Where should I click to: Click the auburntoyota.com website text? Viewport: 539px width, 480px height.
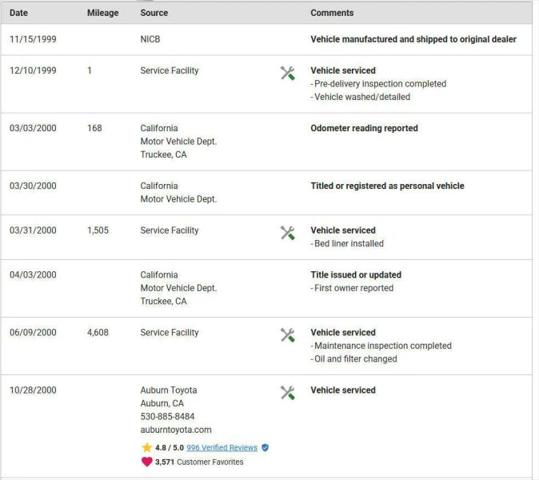pyautogui.click(x=176, y=430)
